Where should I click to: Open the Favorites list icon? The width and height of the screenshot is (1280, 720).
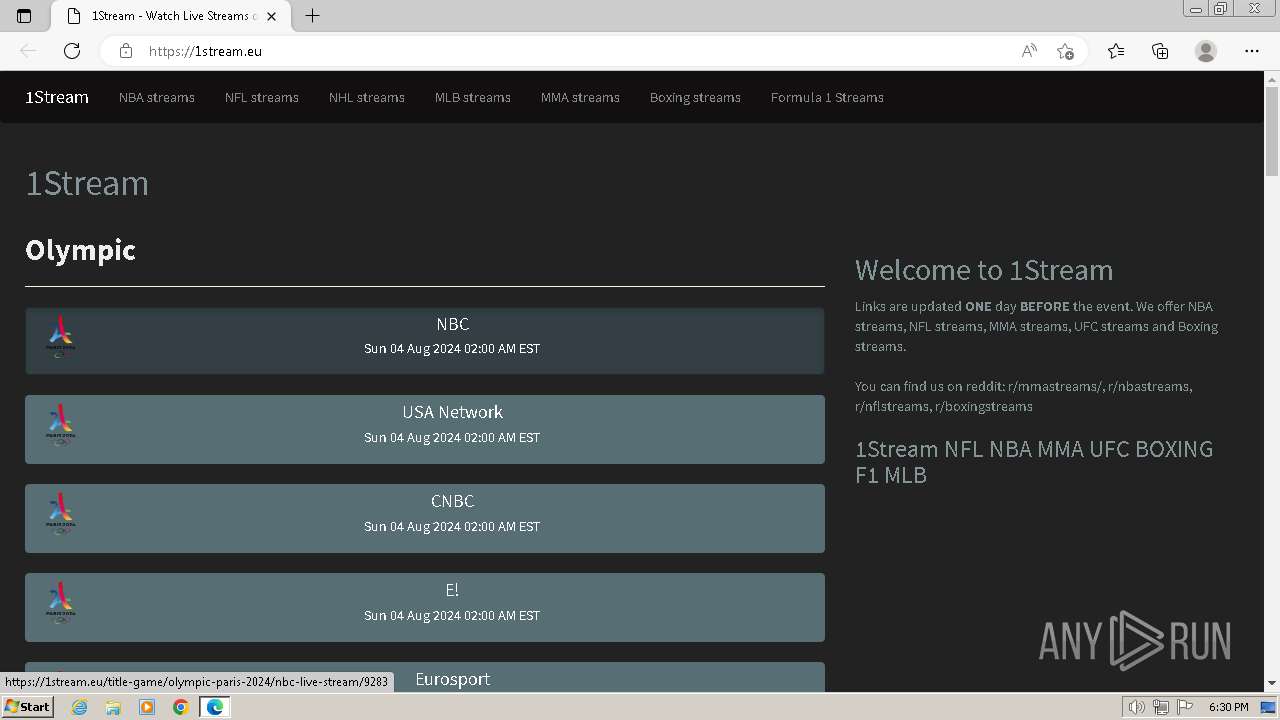pos(1116,51)
